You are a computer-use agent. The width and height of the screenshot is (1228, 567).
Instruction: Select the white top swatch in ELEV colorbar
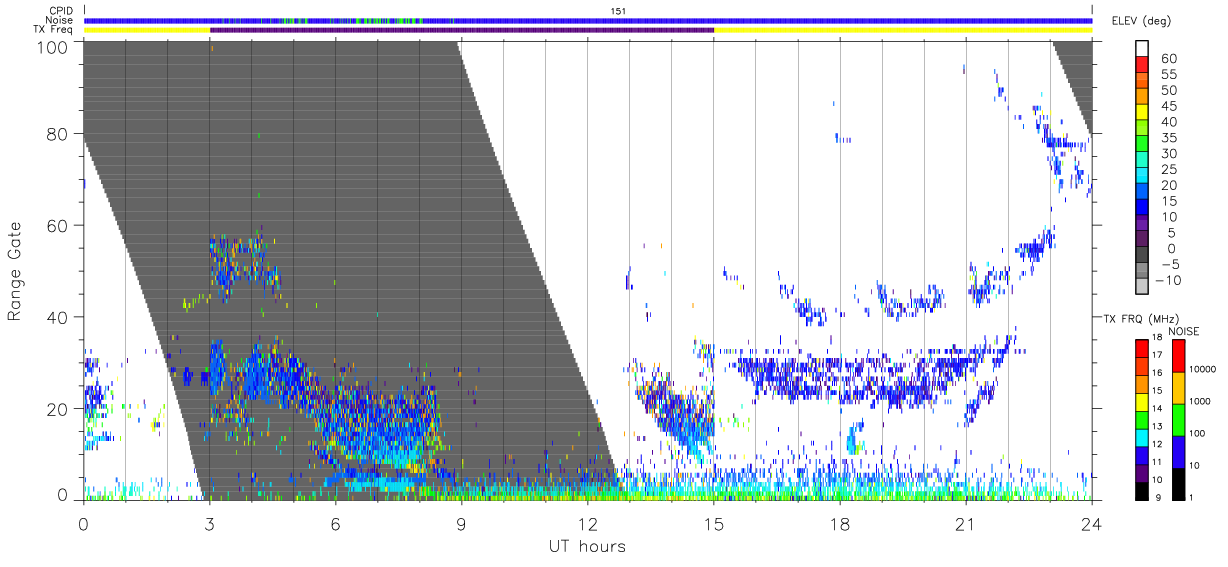point(1143,48)
